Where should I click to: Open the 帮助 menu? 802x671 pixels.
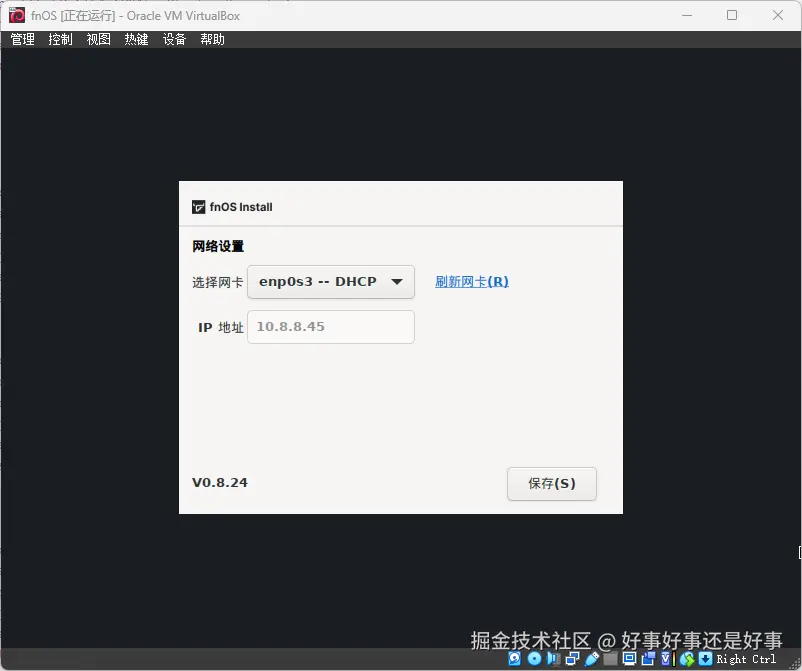coord(212,39)
